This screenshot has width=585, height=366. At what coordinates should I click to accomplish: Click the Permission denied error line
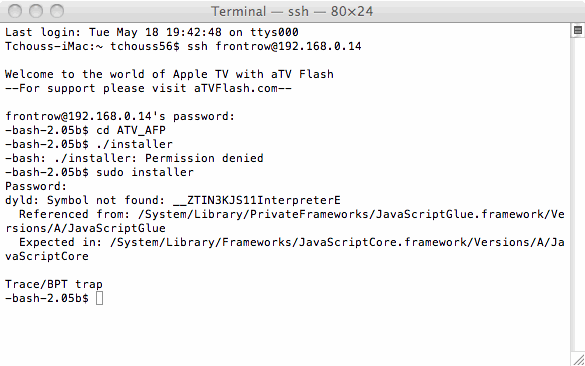[134, 158]
